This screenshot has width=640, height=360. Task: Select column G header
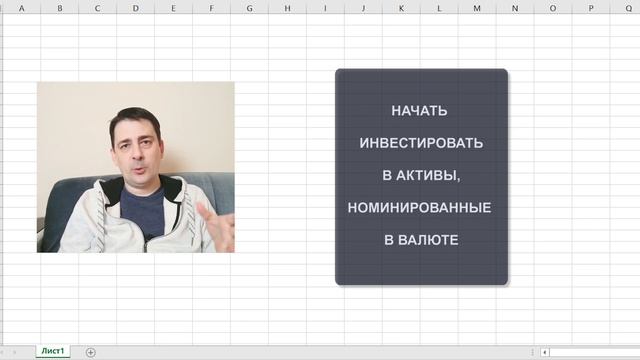point(249,8)
